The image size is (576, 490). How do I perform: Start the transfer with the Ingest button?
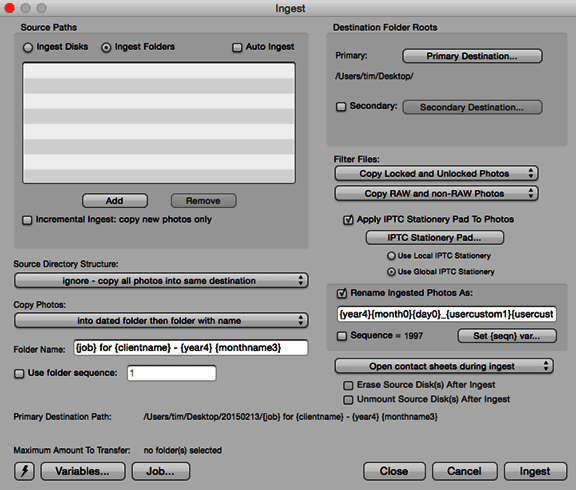pos(535,471)
